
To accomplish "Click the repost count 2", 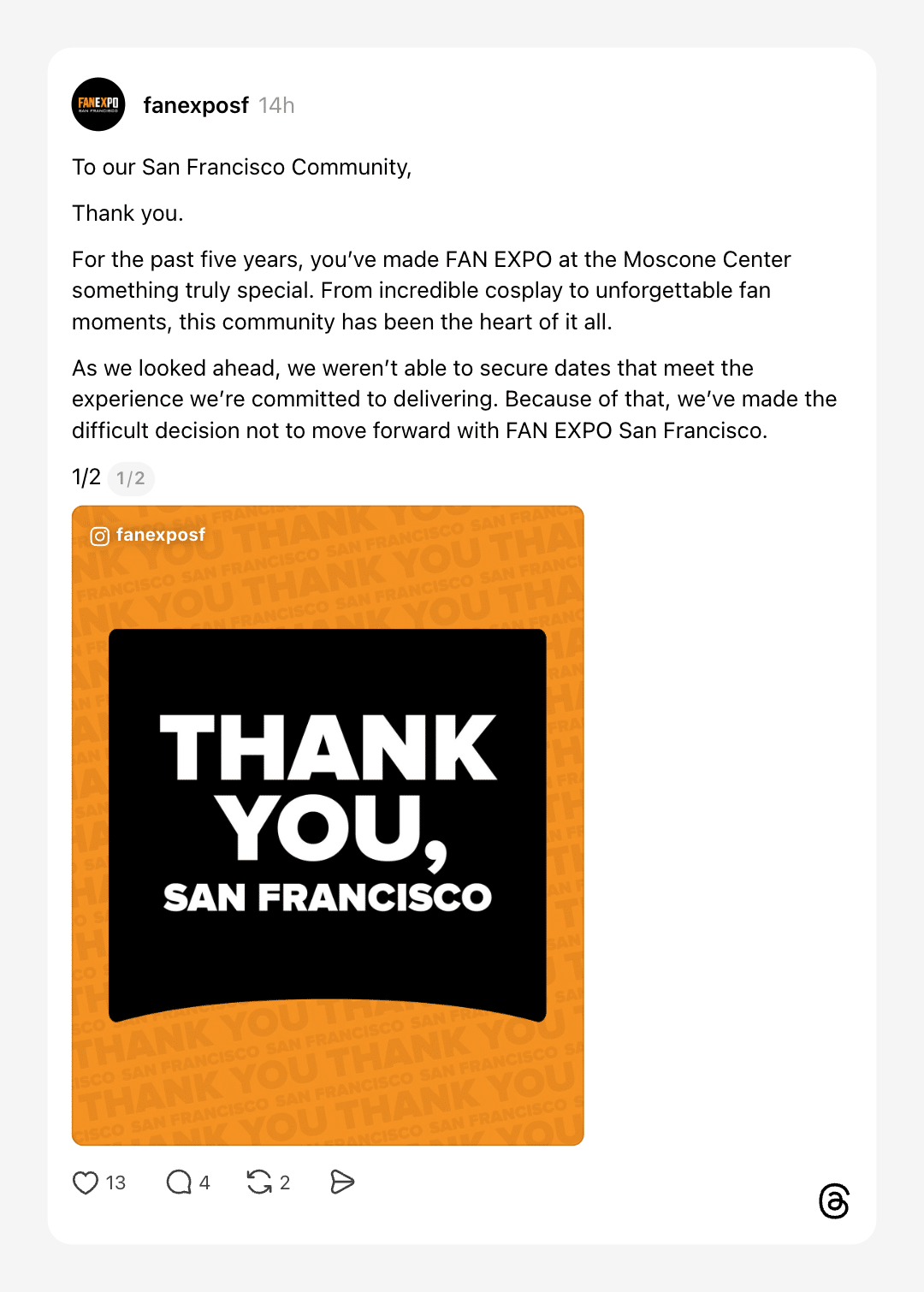I will [285, 1182].
